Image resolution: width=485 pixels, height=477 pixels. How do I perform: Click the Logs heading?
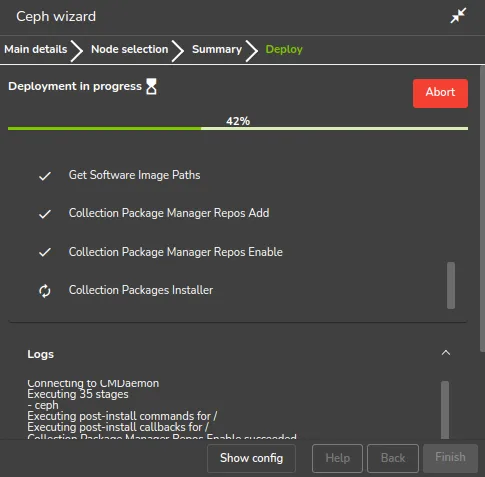coord(40,354)
